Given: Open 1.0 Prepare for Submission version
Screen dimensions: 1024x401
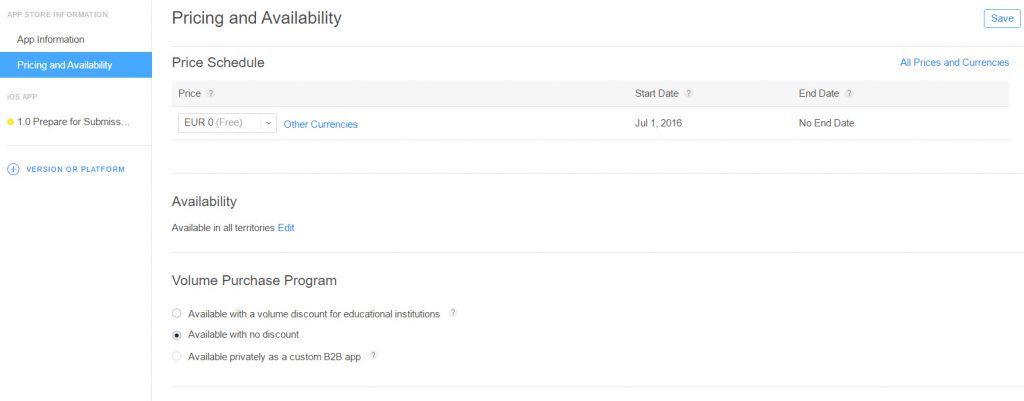Looking at the screenshot, I should point(73,122).
